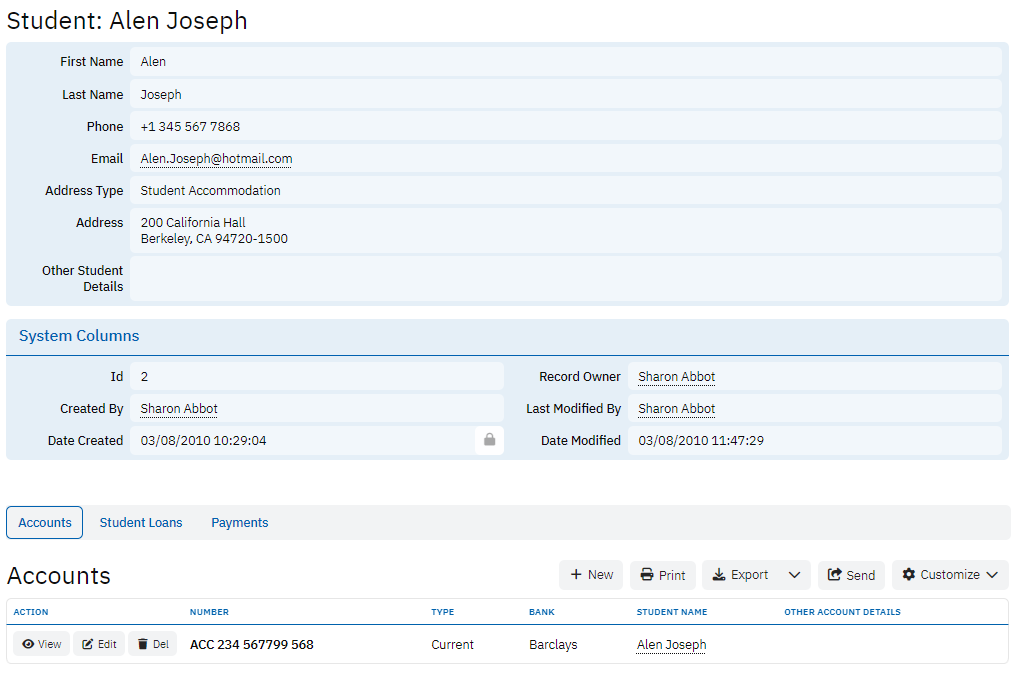
Task: Expand the Export dropdown arrow
Action: tap(794, 575)
